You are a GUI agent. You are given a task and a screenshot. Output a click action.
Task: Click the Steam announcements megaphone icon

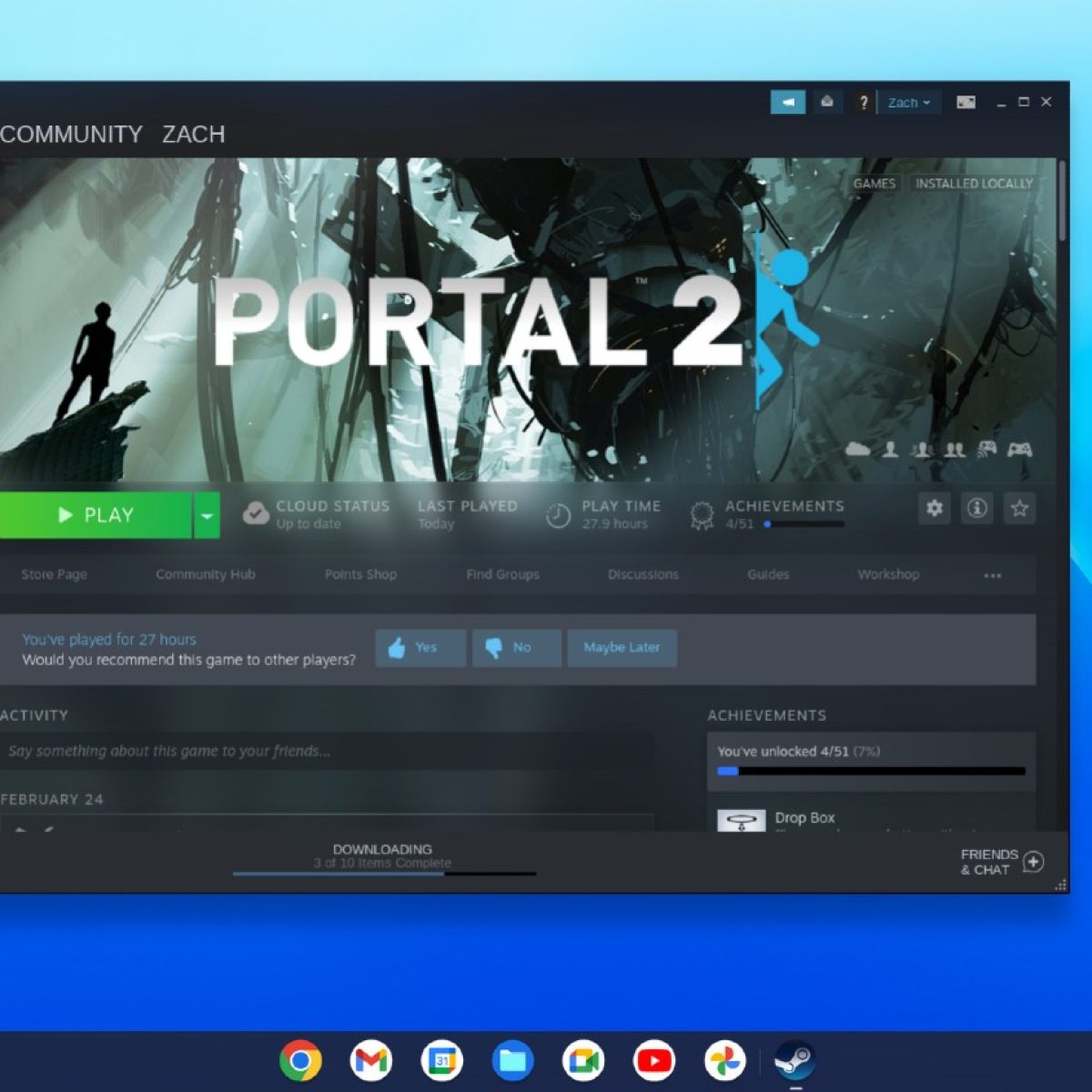click(788, 103)
